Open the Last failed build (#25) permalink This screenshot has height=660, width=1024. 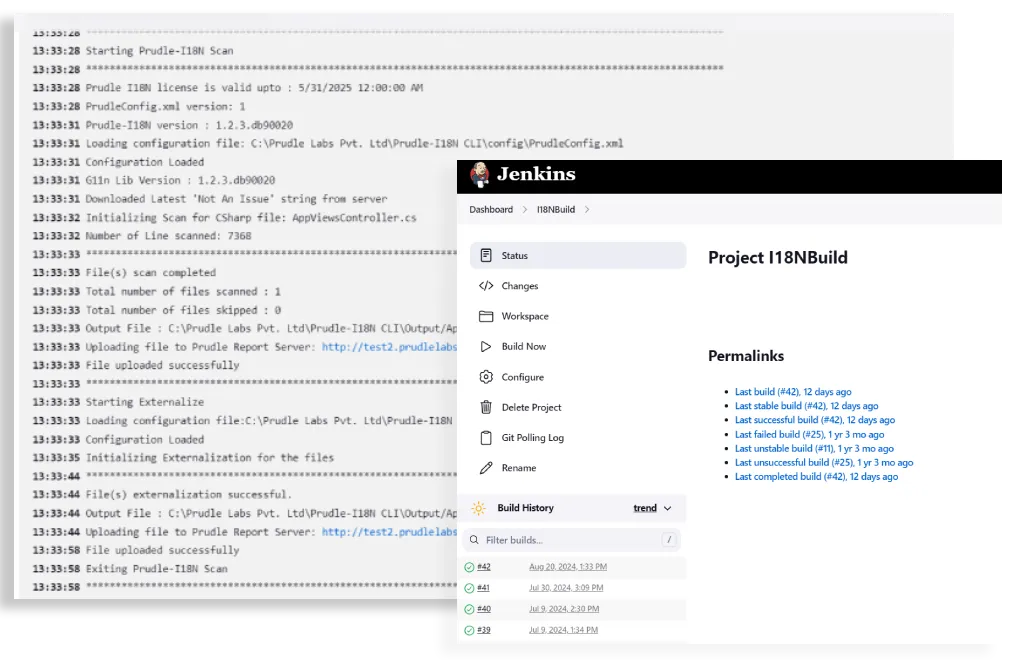click(810, 435)
